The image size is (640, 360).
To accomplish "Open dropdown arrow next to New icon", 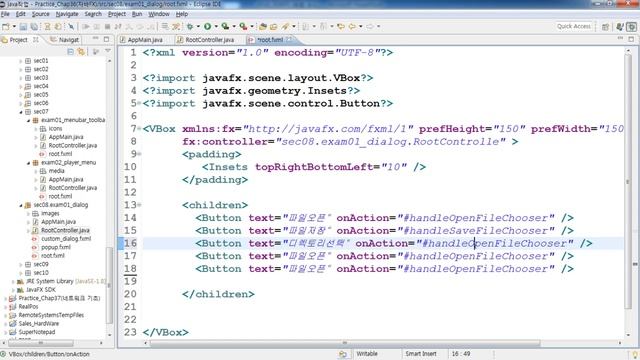I will tap(14, 27).
